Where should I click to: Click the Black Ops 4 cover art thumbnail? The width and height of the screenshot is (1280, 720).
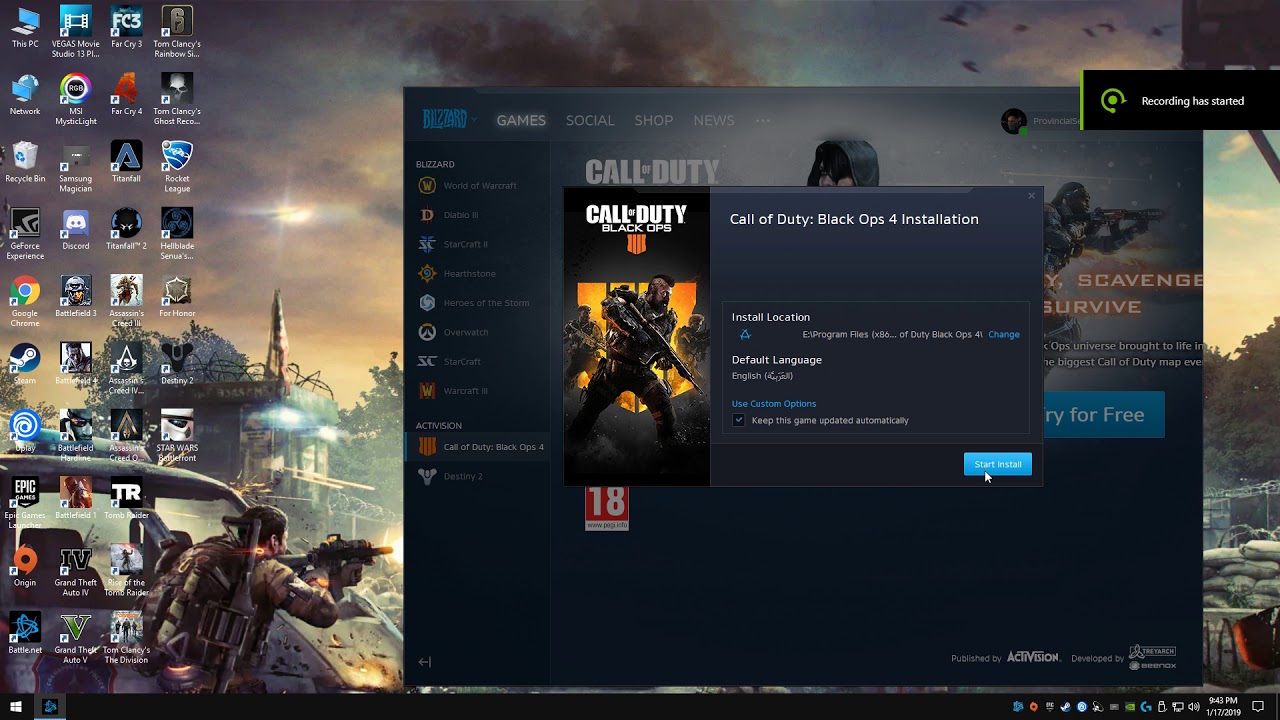click(637, 337)
